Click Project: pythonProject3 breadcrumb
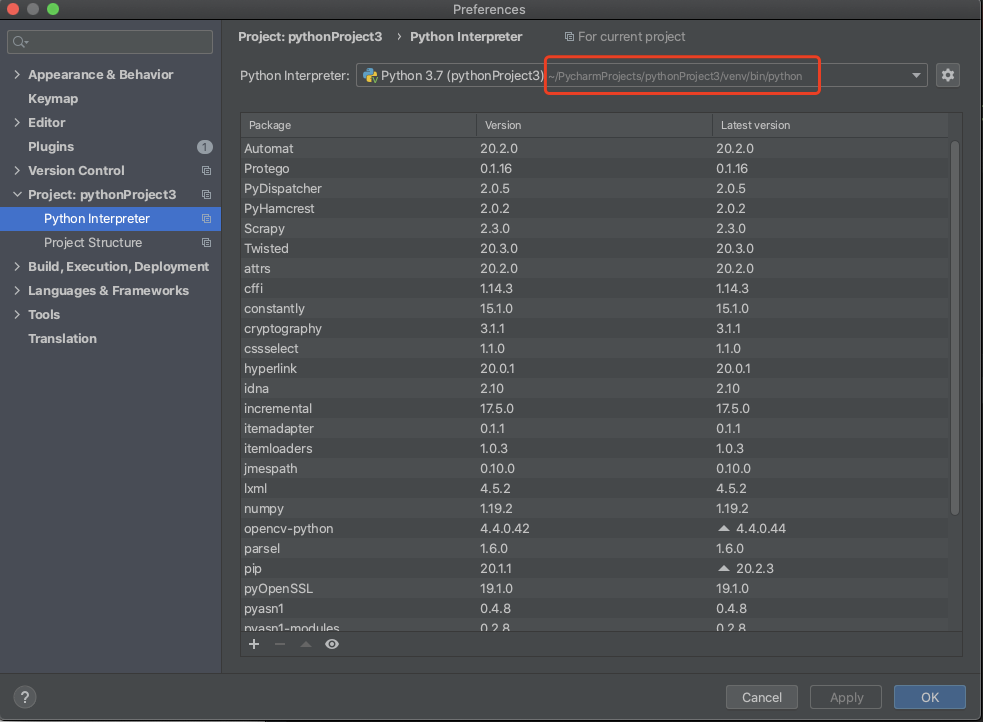The height and width of the screenshot is (722, 983). 310,37
